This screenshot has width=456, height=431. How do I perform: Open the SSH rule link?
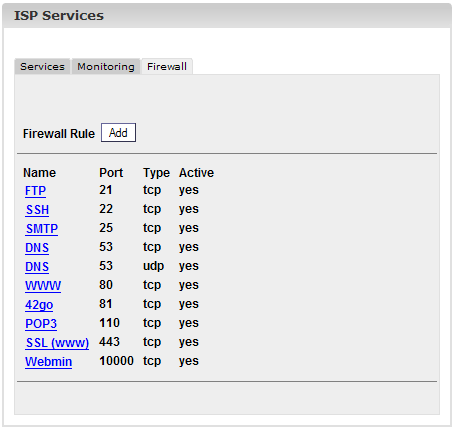[37, 210]
